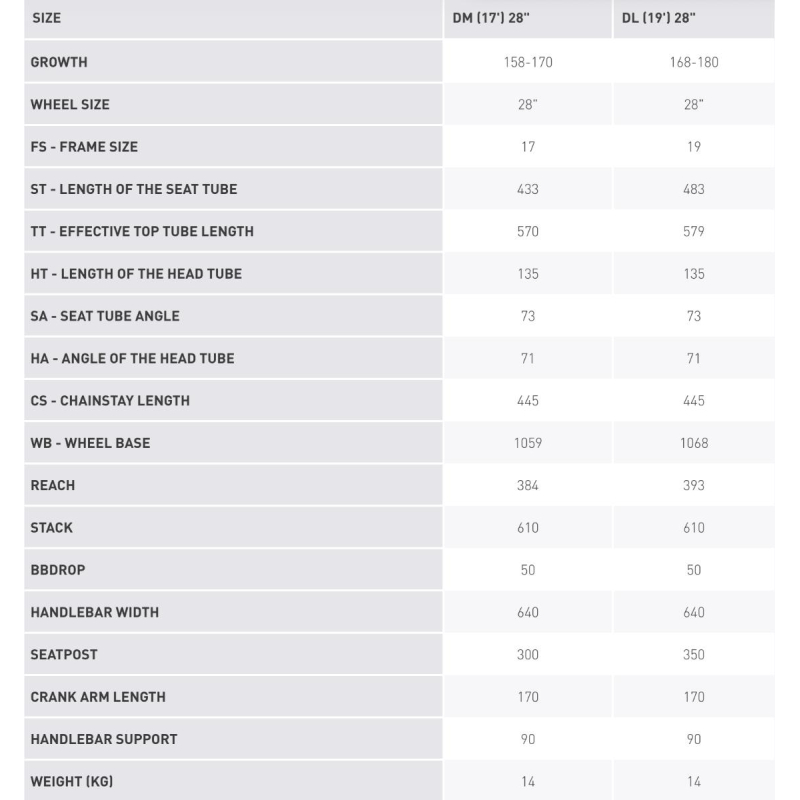The width and height of the screenshot is (800, 800).
Task: Click wheel base value 1059
Action: click(528, 443)
